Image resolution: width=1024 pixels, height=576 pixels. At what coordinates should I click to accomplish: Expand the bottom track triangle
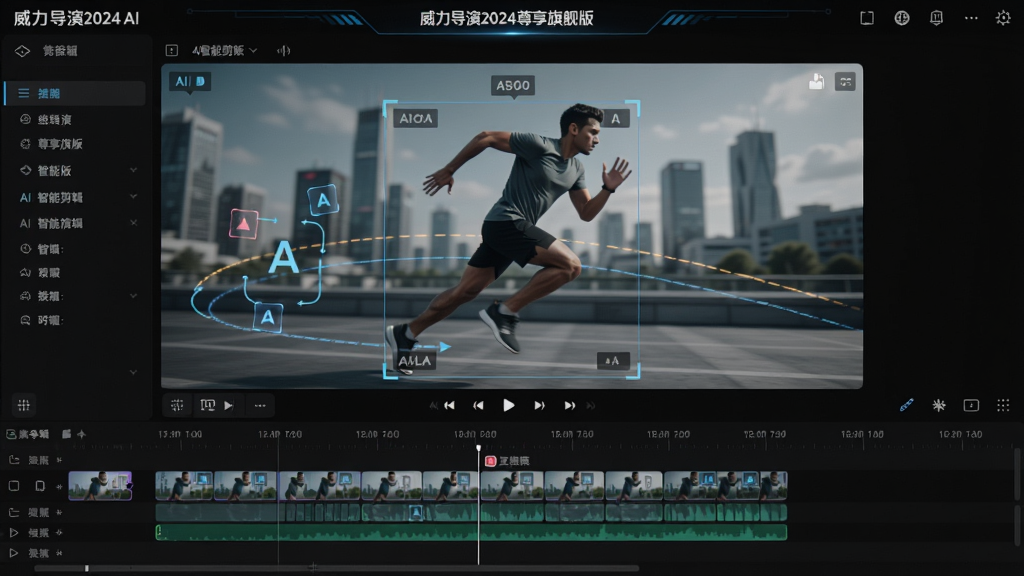pos(14,553)
